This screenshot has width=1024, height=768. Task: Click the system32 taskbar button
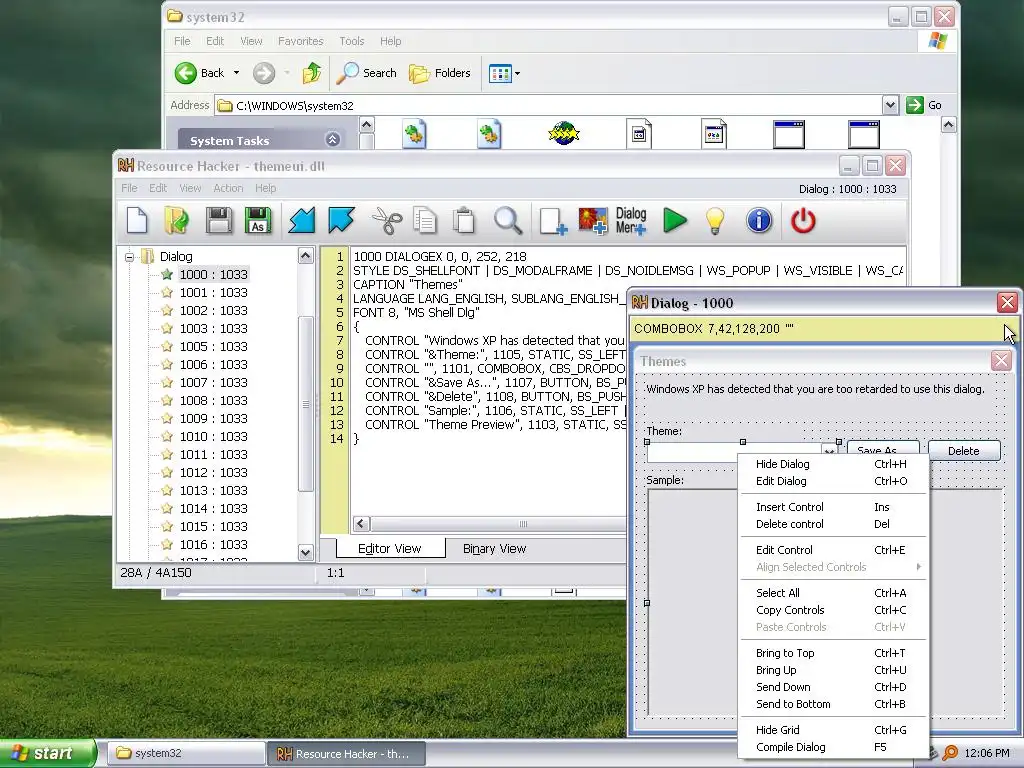click(184, 754)
